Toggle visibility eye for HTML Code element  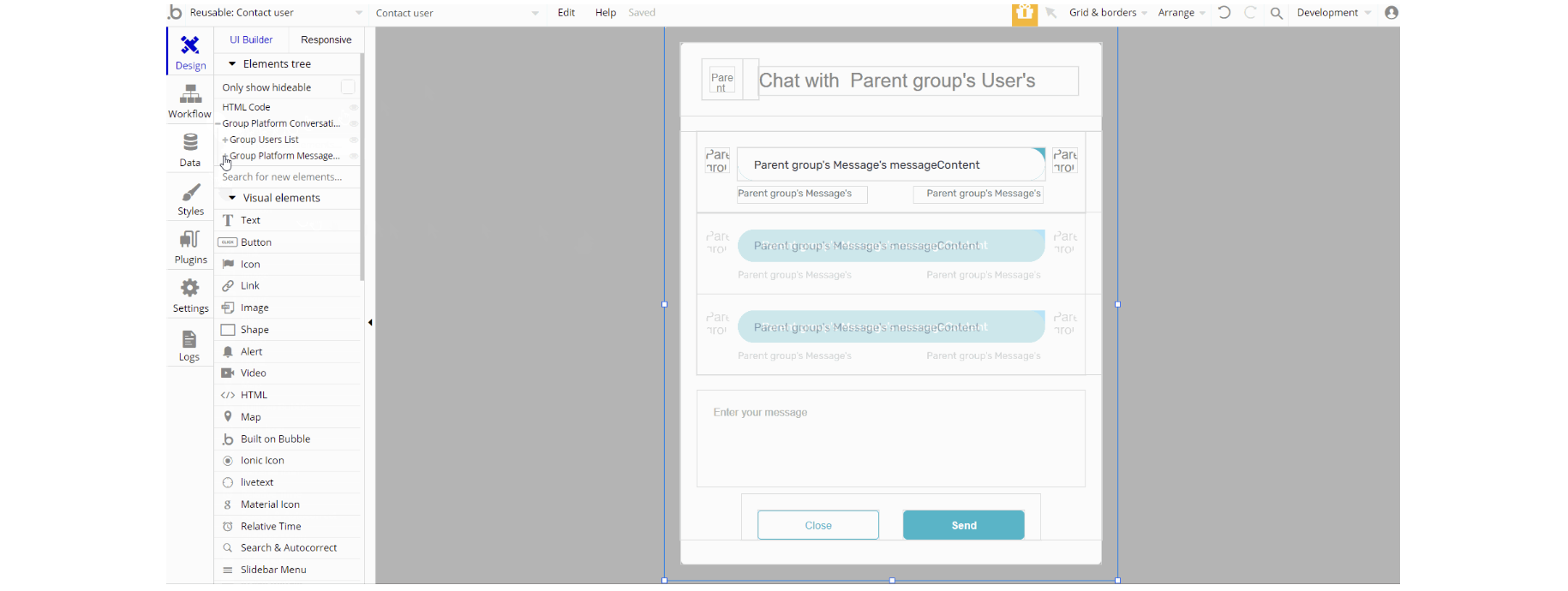(353, 107)
